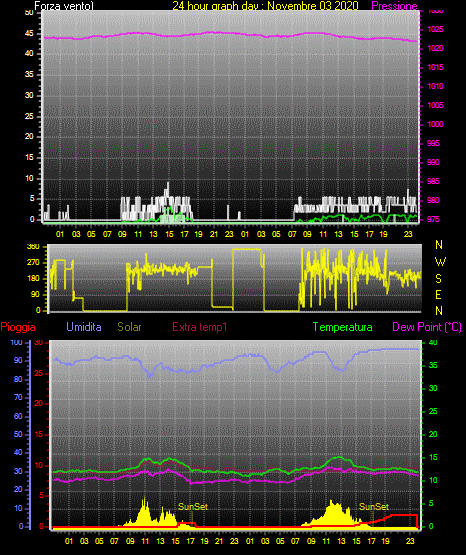The width and height of the screenshot is (466, 555).
Task: Select the Extra temp1 legend label
Action: pos(200,327)
